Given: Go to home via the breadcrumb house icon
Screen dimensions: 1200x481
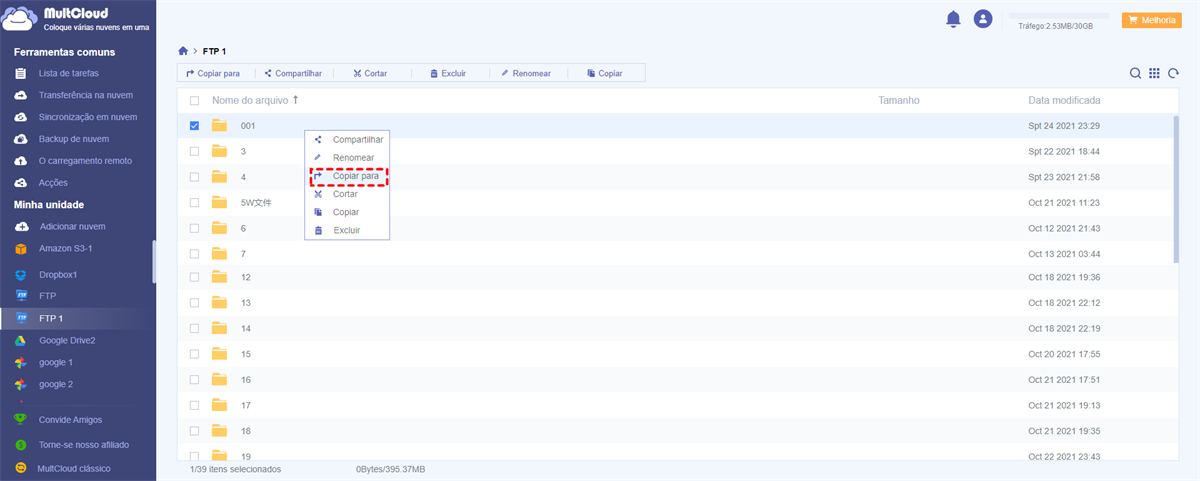Looking at the screenshot, I should click(183, 50).
